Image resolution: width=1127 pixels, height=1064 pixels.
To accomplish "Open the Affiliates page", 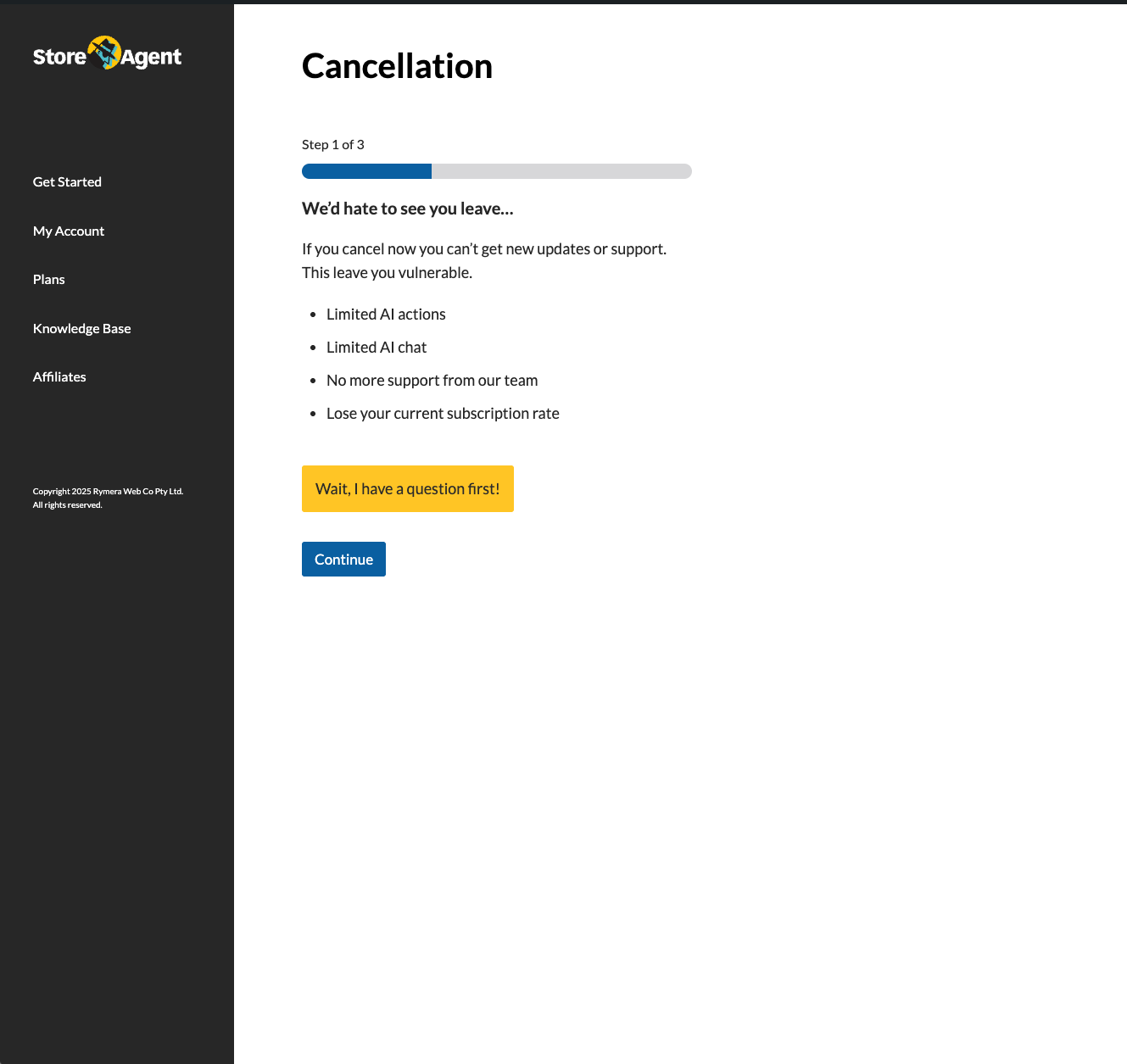I will point(59,377).
